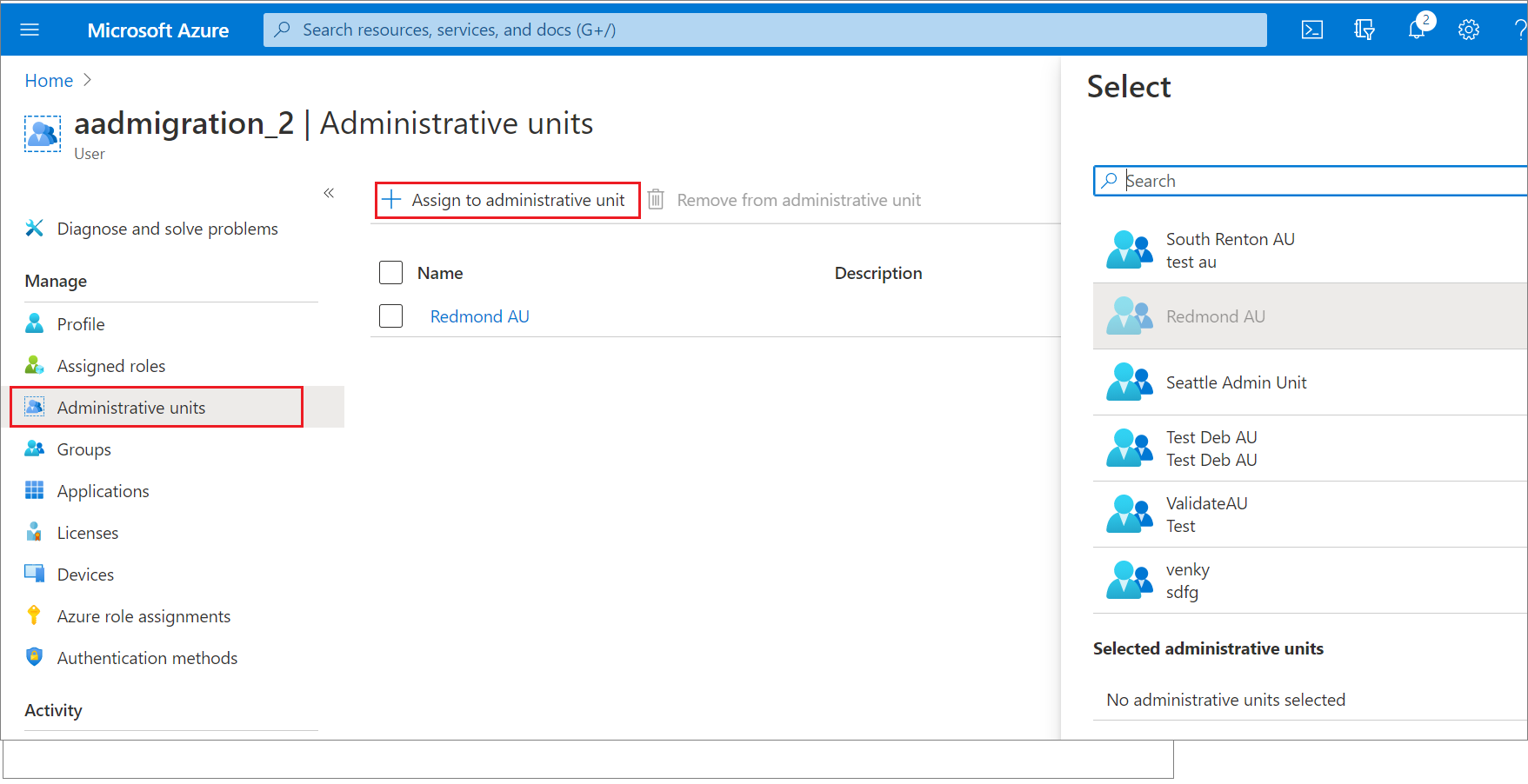Click the search magnifier in the top bar
1528x784 pixels.
click(x=283, y=30)
